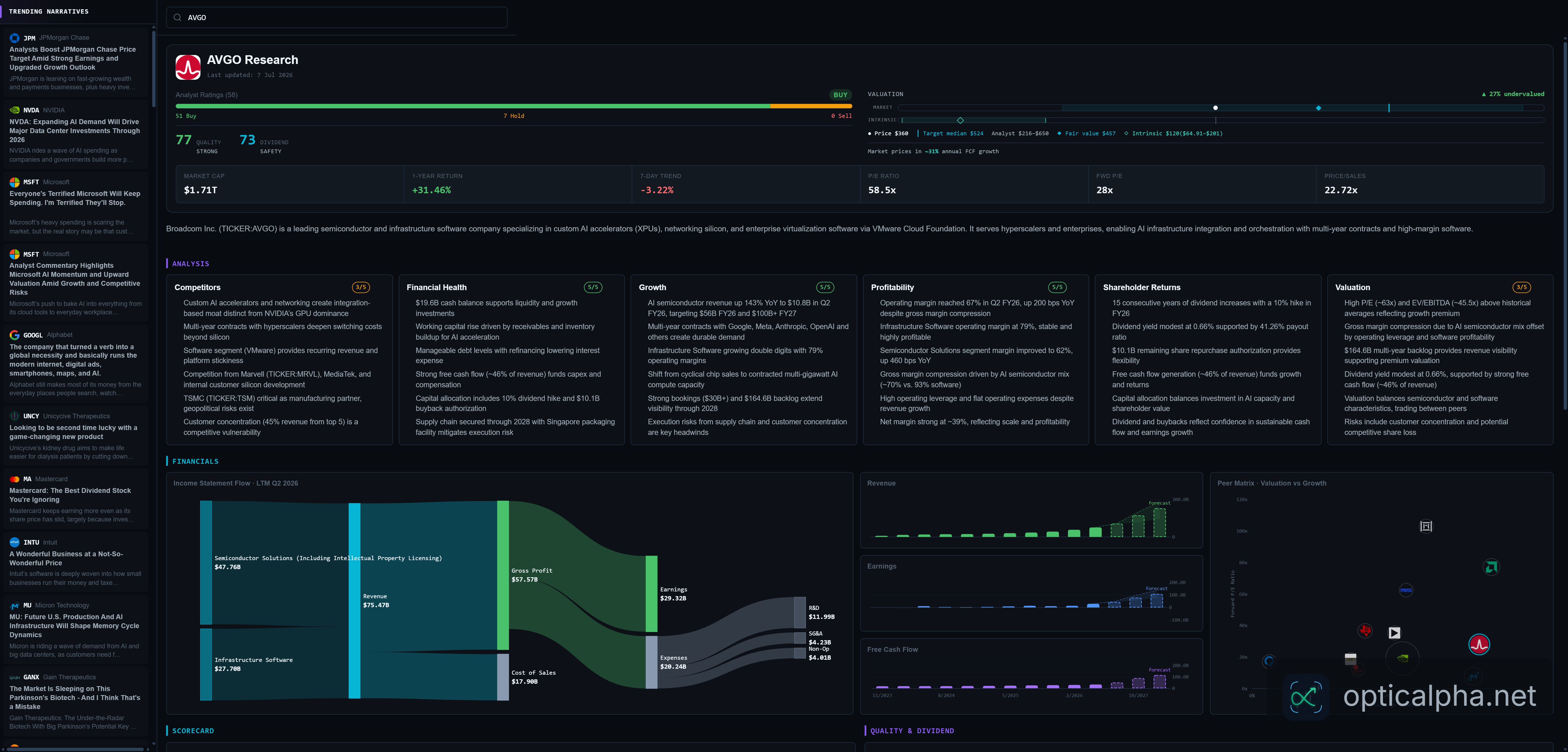Open 'Everyone's Terrified Microsoft Will Keep Spending' story
This screenshot has width=1568, height=752.
75,198
